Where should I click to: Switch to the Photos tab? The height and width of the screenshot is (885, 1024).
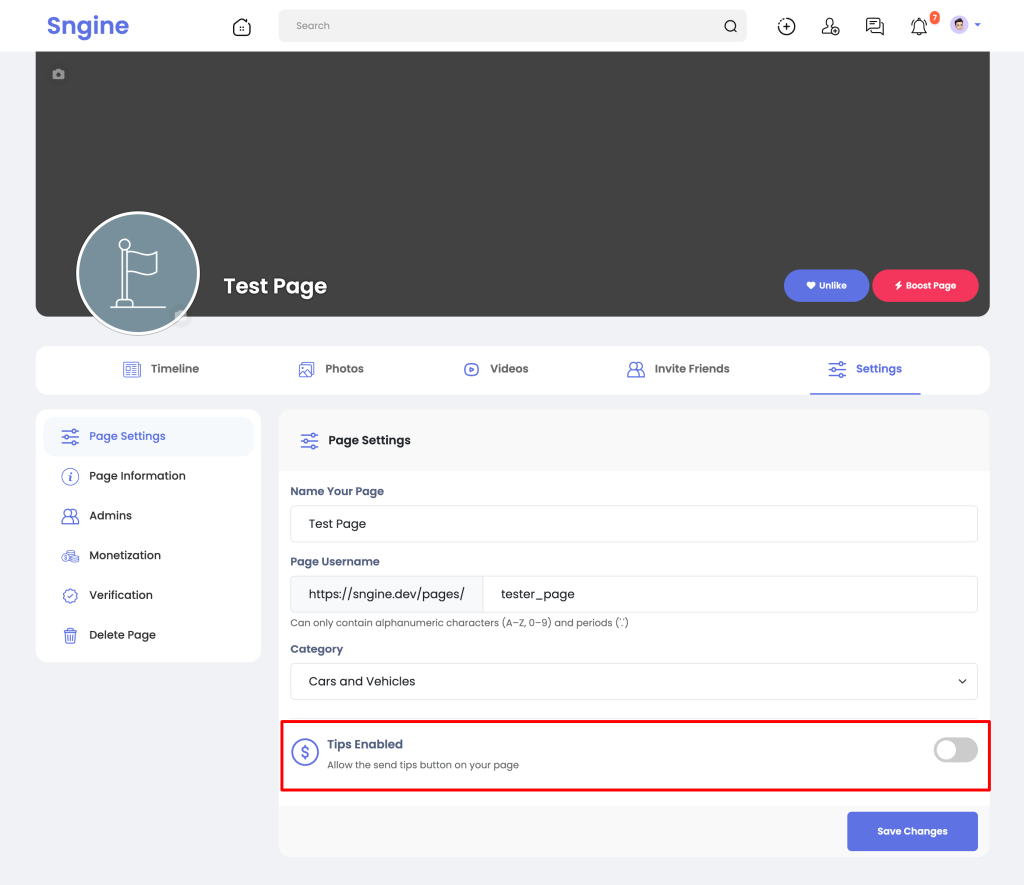[331, 369]
